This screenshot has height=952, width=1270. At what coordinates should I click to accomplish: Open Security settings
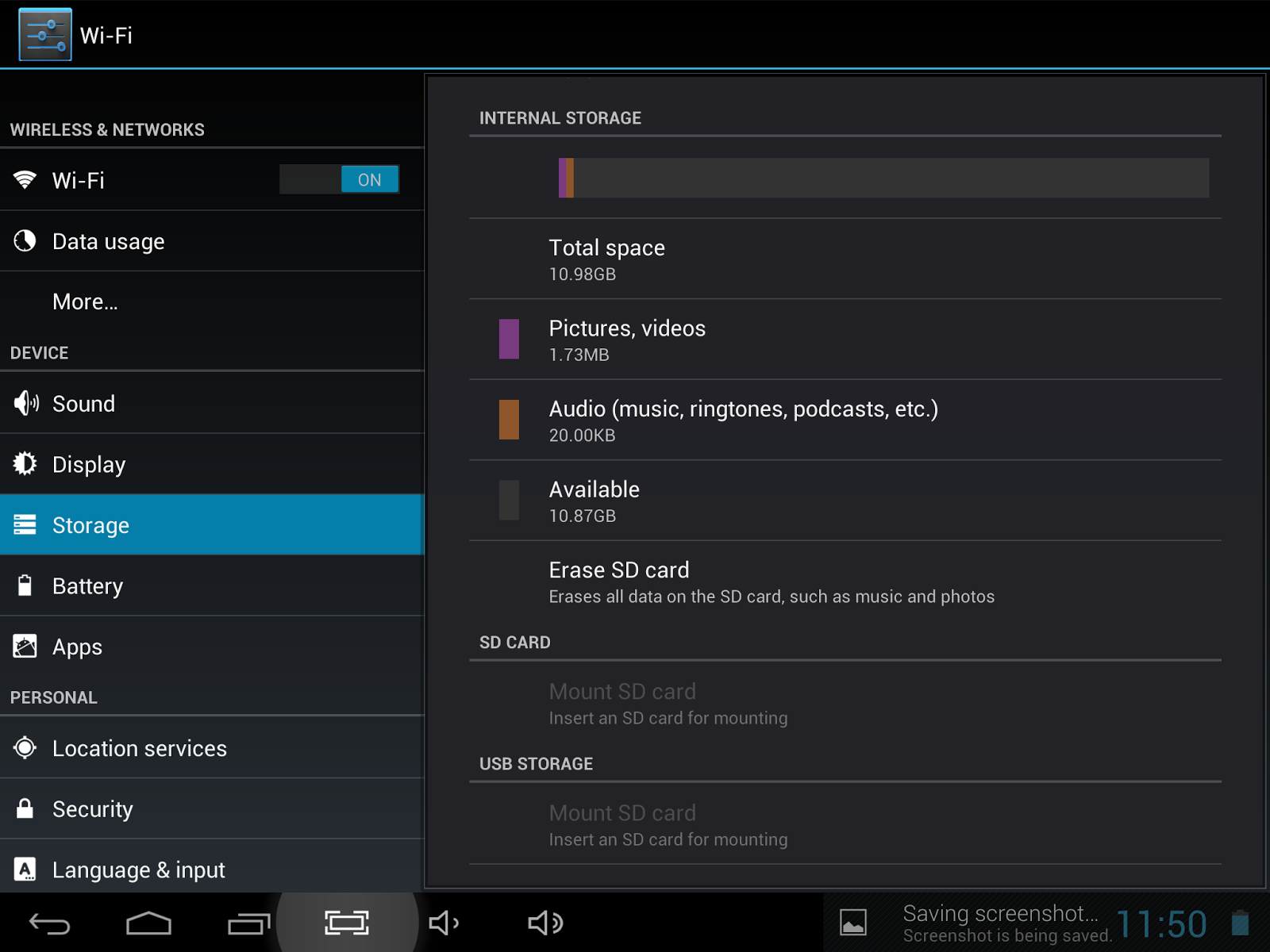click(212, 808)
